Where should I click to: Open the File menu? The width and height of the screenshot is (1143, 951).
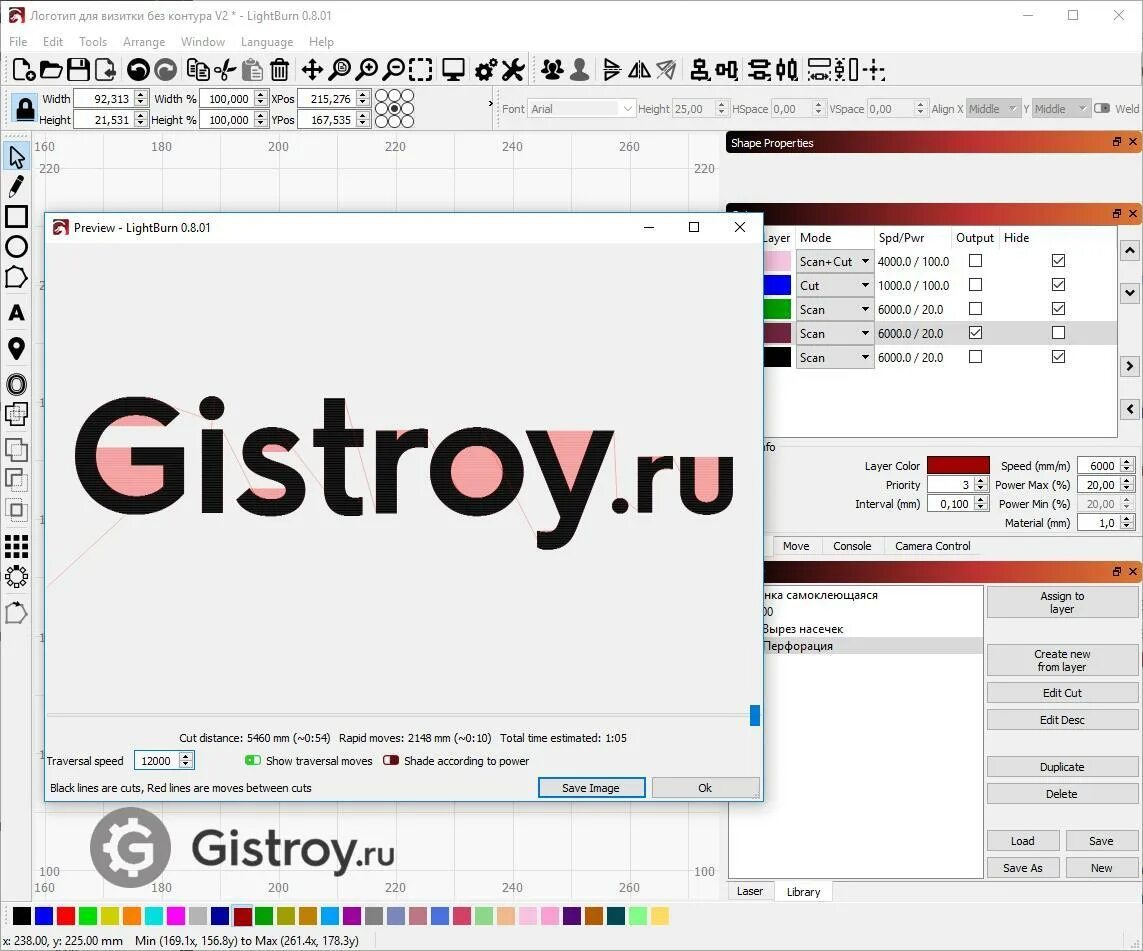(18, 42)
